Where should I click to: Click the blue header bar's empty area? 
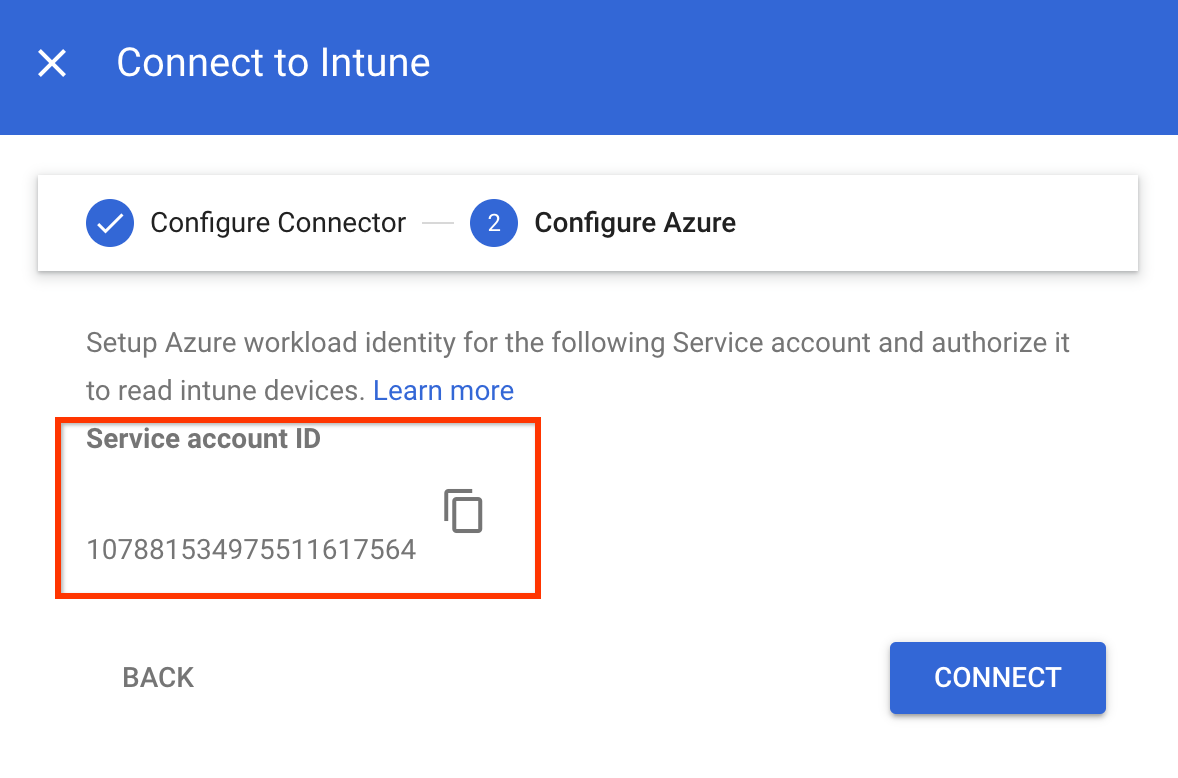coord(800,66)
